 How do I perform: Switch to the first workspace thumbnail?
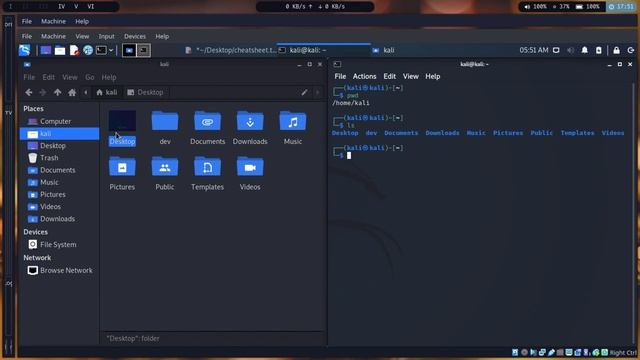(129, 50)
